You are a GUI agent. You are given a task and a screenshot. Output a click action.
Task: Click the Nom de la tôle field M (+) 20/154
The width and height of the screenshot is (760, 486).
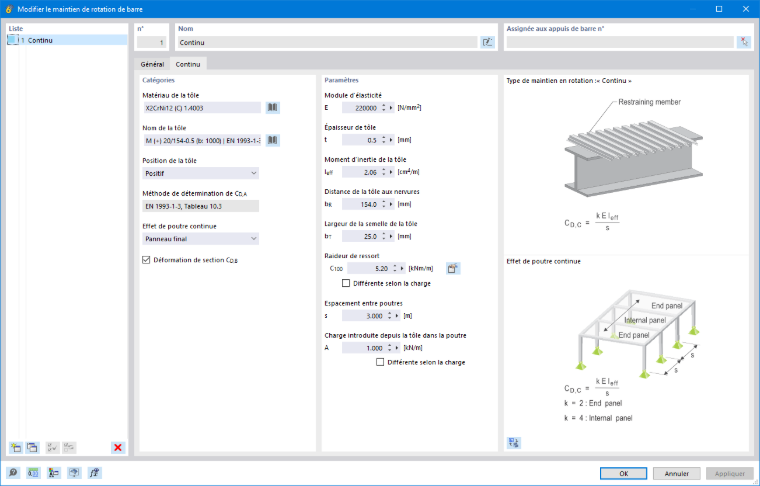(x=202, y=141)
